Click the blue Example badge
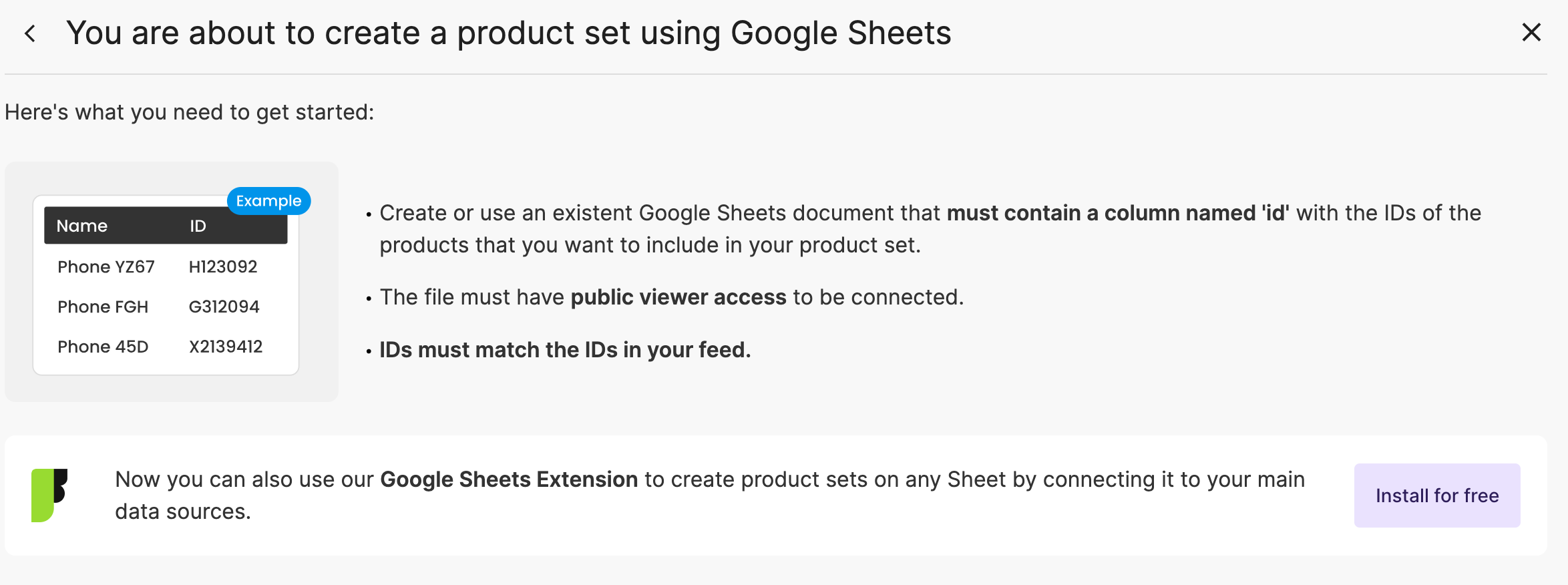Viewport: 1568px width, 585px height. [x=268, y=201]
